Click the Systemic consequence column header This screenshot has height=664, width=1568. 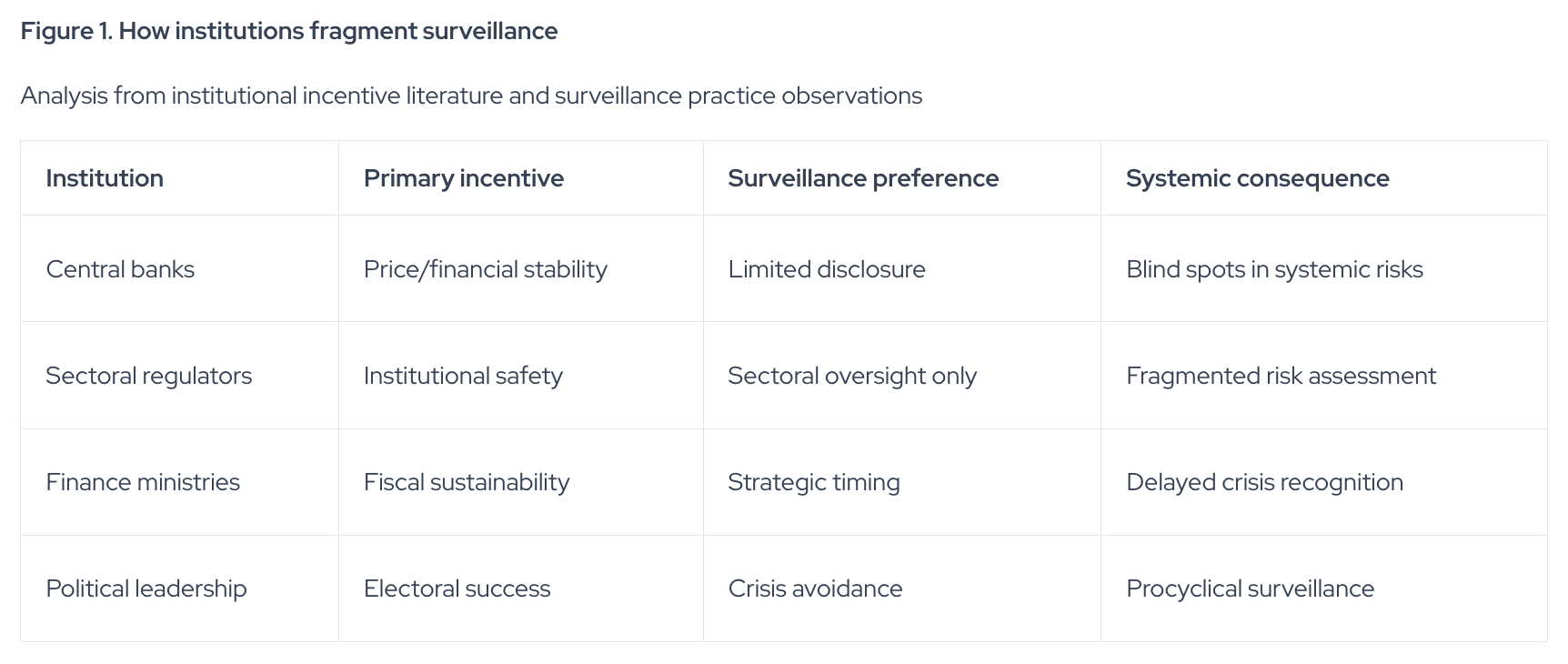click(1323, 178)
